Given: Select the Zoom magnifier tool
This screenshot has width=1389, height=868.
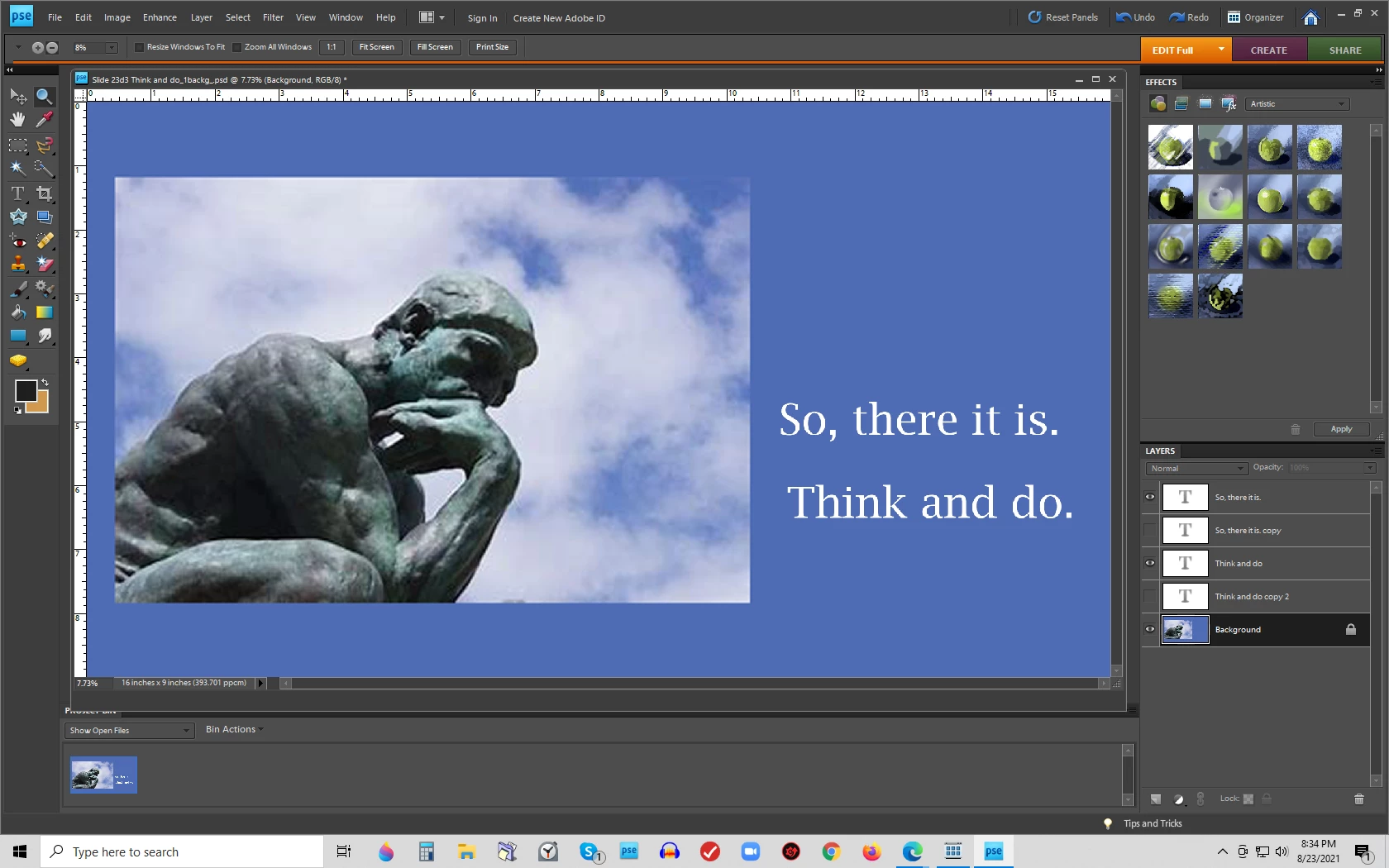Looking at the screenshot, I should click(44, 97).
